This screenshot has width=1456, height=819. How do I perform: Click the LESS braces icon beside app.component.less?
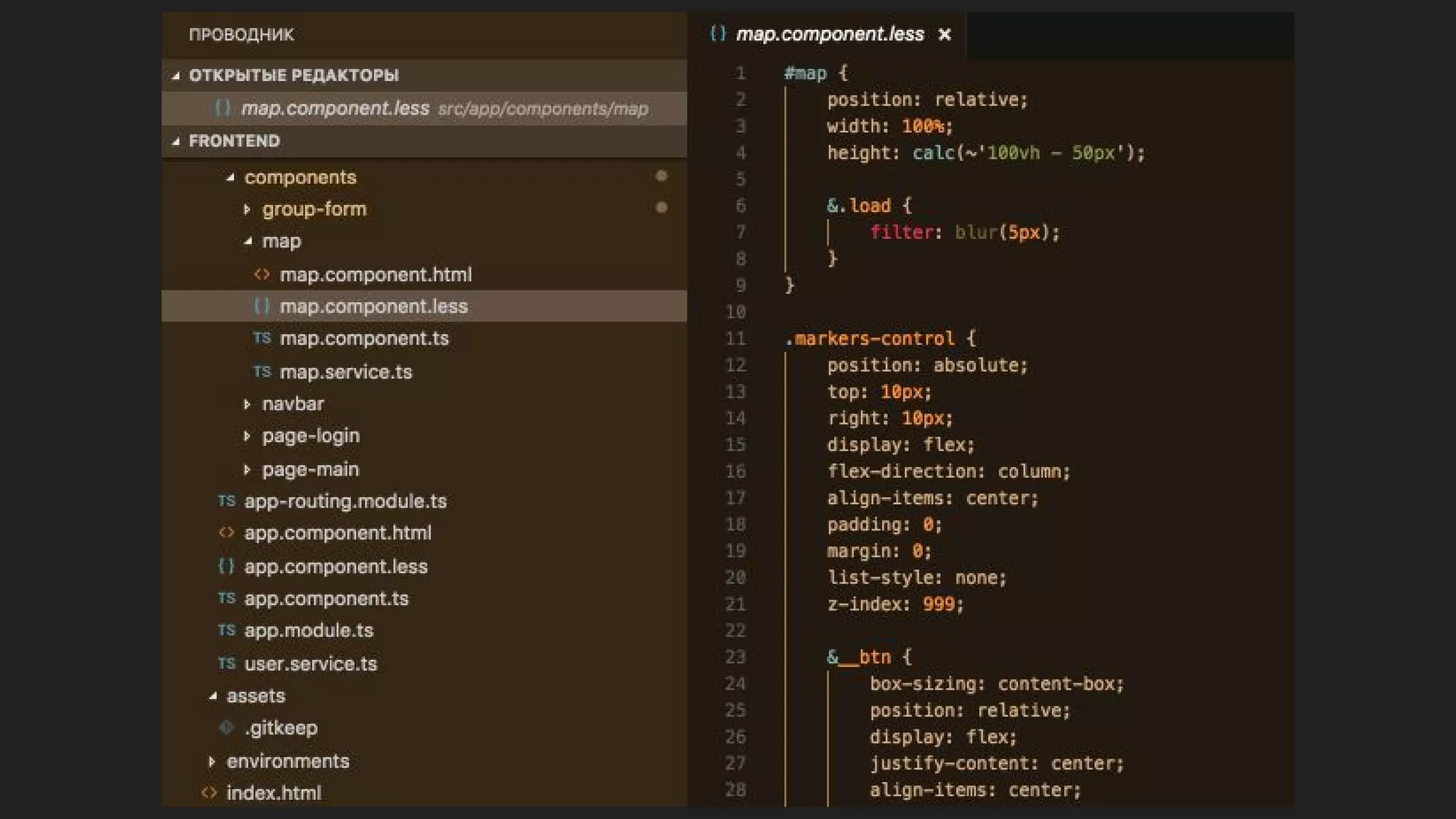[x=226, y=567]
